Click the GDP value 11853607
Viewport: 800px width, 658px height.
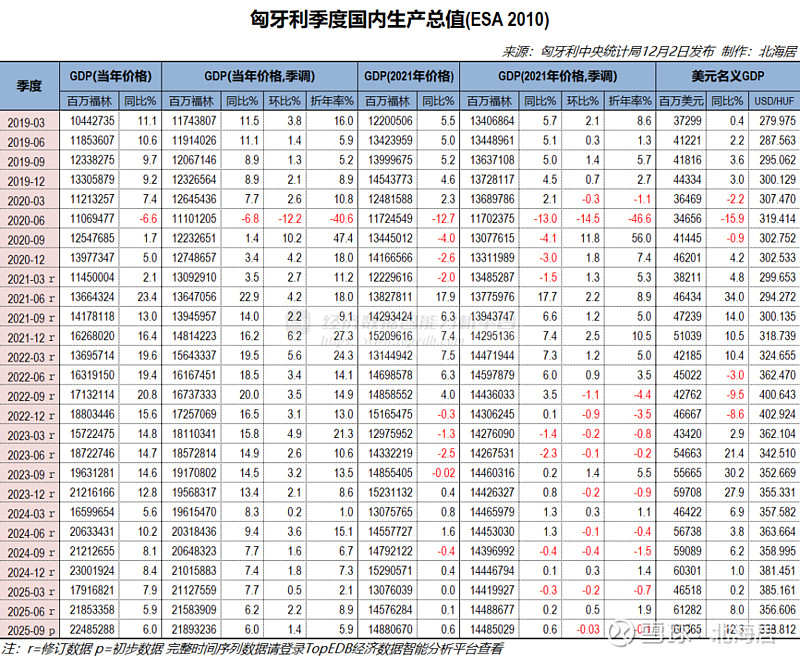(92, 140)
